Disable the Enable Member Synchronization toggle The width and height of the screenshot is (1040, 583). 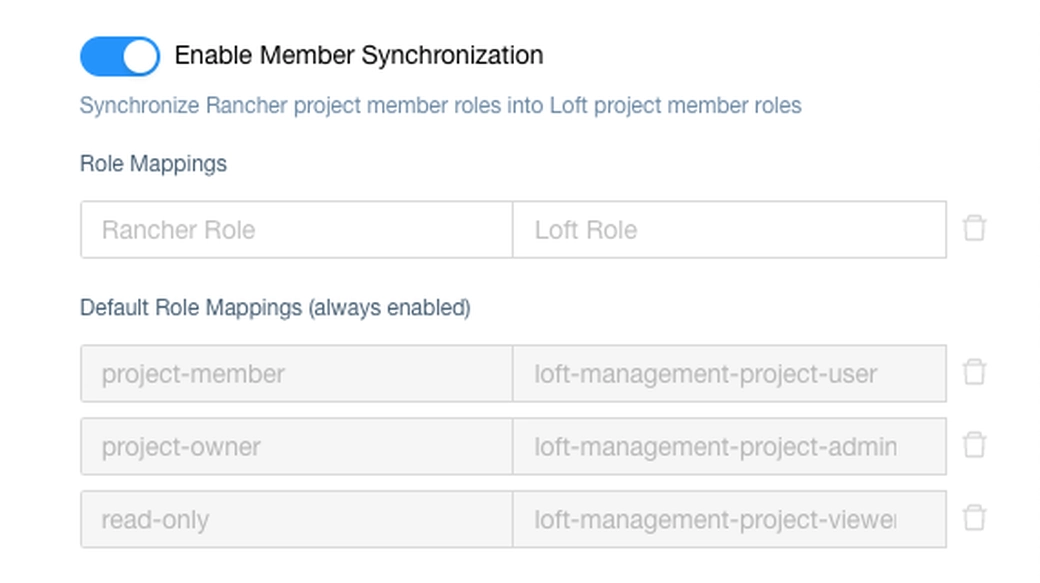119,56
